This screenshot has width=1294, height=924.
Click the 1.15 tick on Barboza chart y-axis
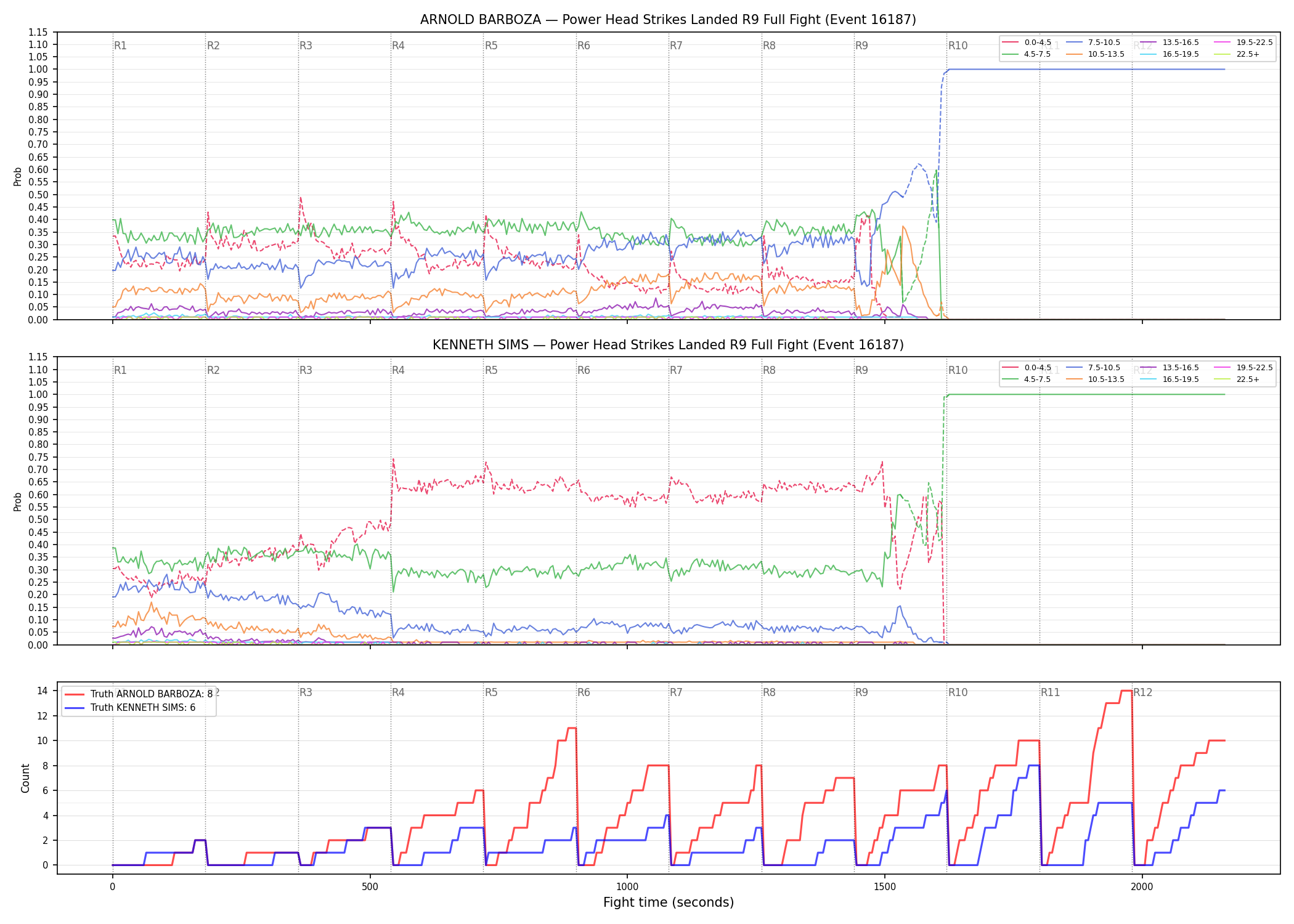tap(38, 32)
